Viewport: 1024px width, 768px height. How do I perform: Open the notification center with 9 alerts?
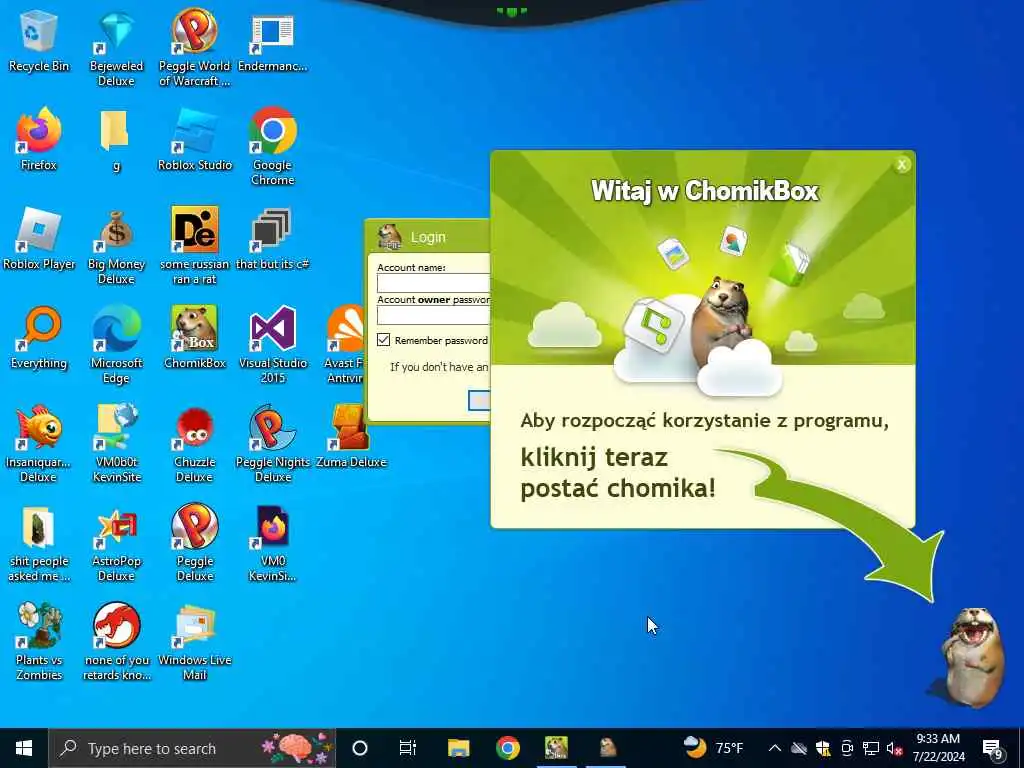[x=993, y=749]
